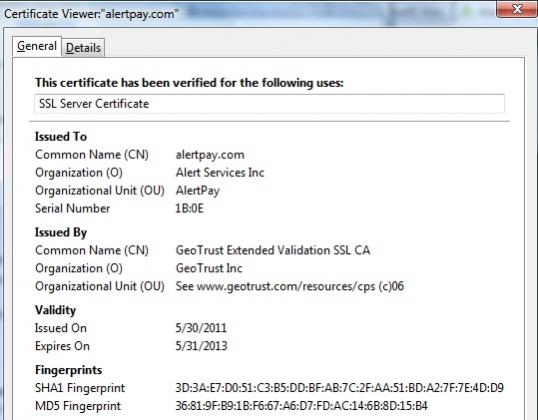Select the expiry date 5/31/2013
Viewport: 538px width, 420px height.
(x=201, y=346)
